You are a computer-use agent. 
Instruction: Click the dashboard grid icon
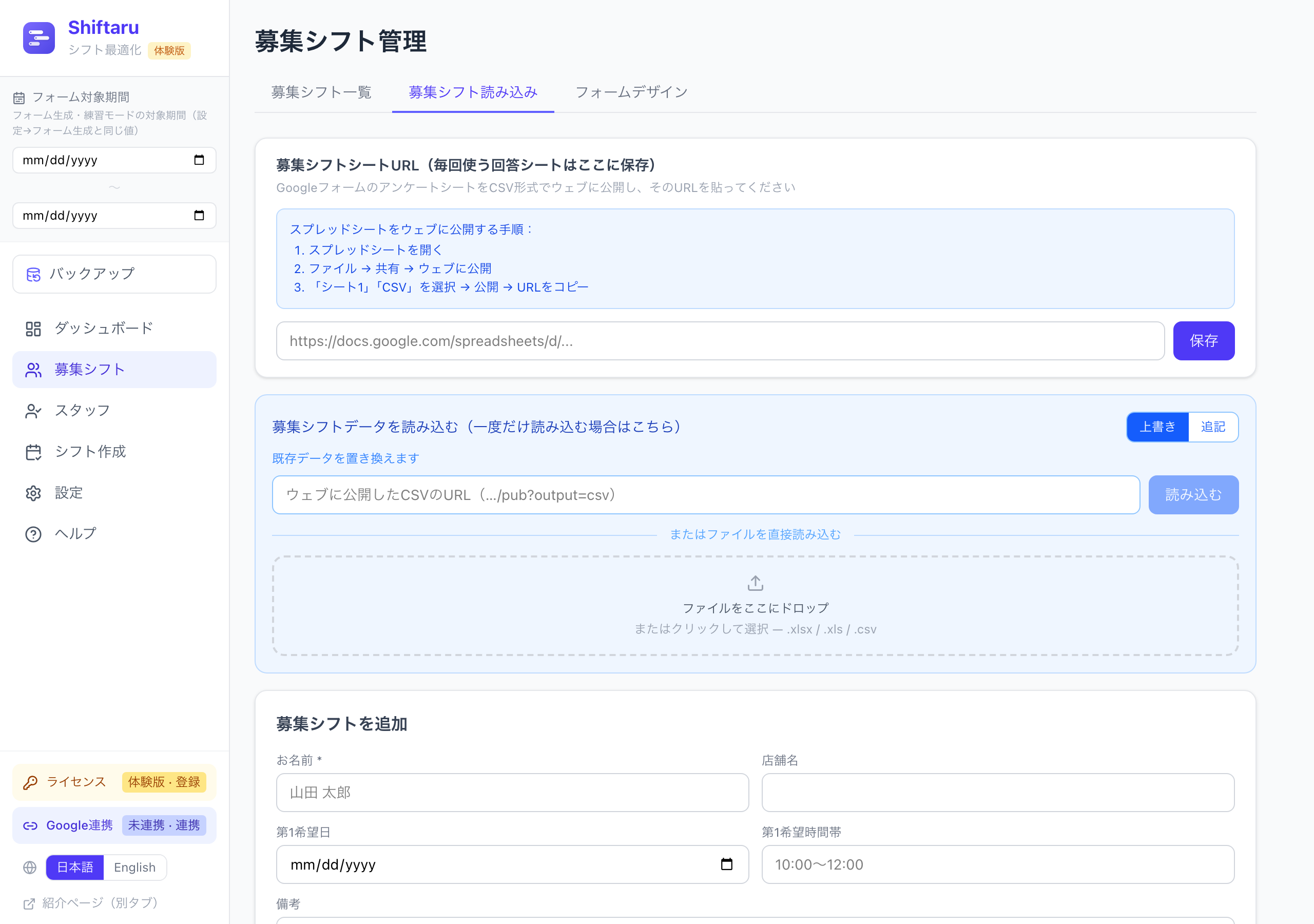point(33,329)
